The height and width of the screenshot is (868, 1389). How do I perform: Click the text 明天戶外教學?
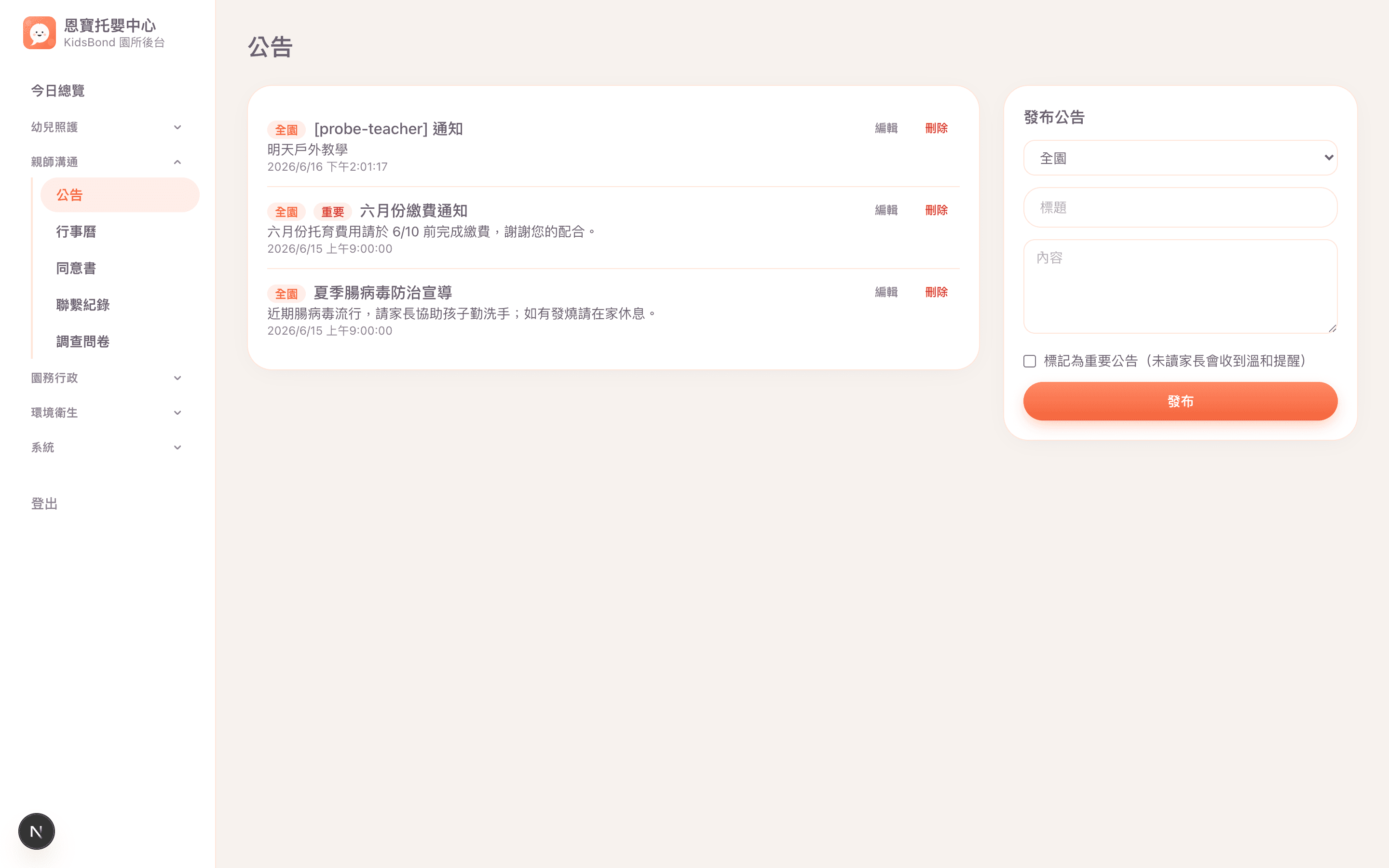pyautogui.click(x=308, y=150)
